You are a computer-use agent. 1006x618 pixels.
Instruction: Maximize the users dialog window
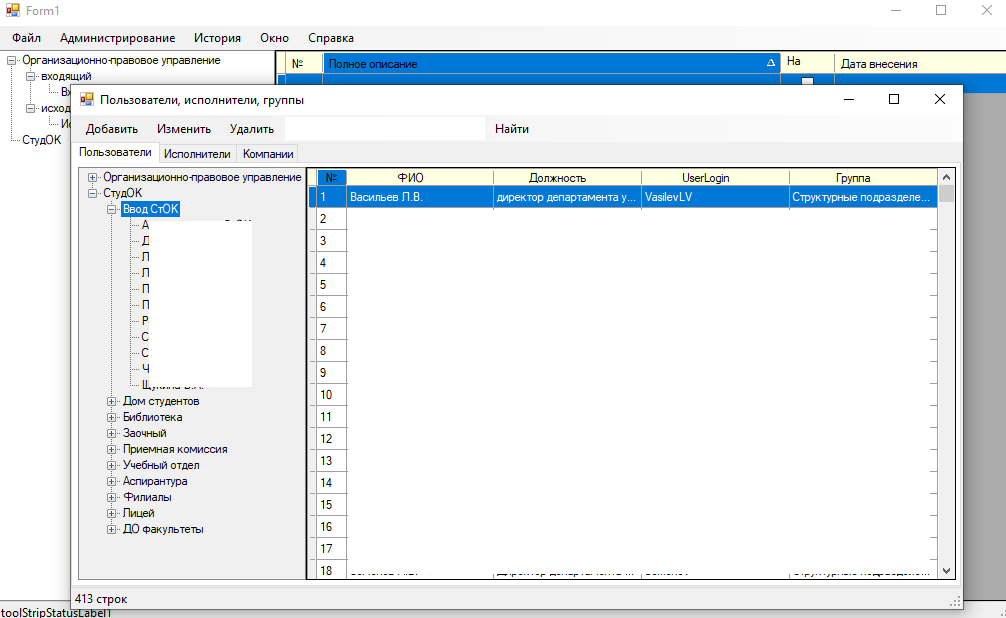tap(894, 99)
